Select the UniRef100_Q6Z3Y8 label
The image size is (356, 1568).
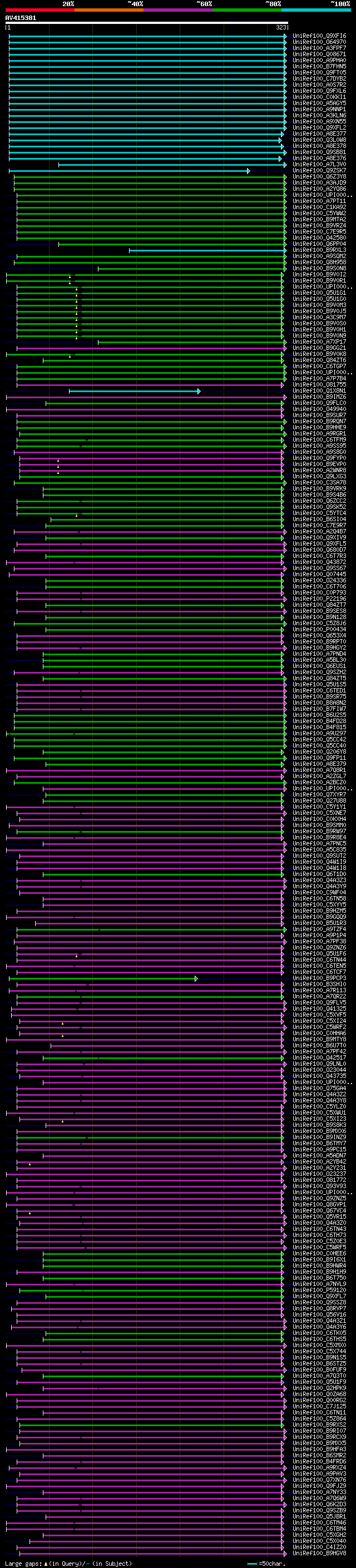point(319,176)
